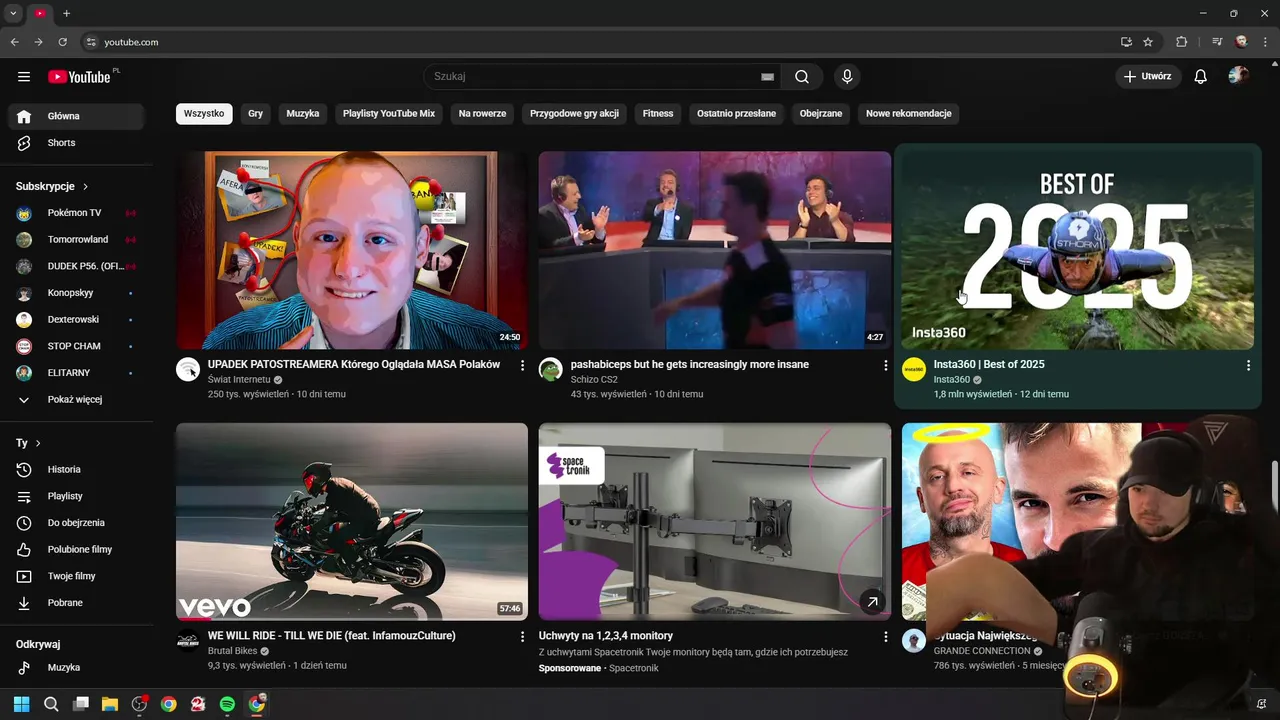Open Pobrane downloads
The width and height of the screenshot is (1280, 720).
click(76, 603)
